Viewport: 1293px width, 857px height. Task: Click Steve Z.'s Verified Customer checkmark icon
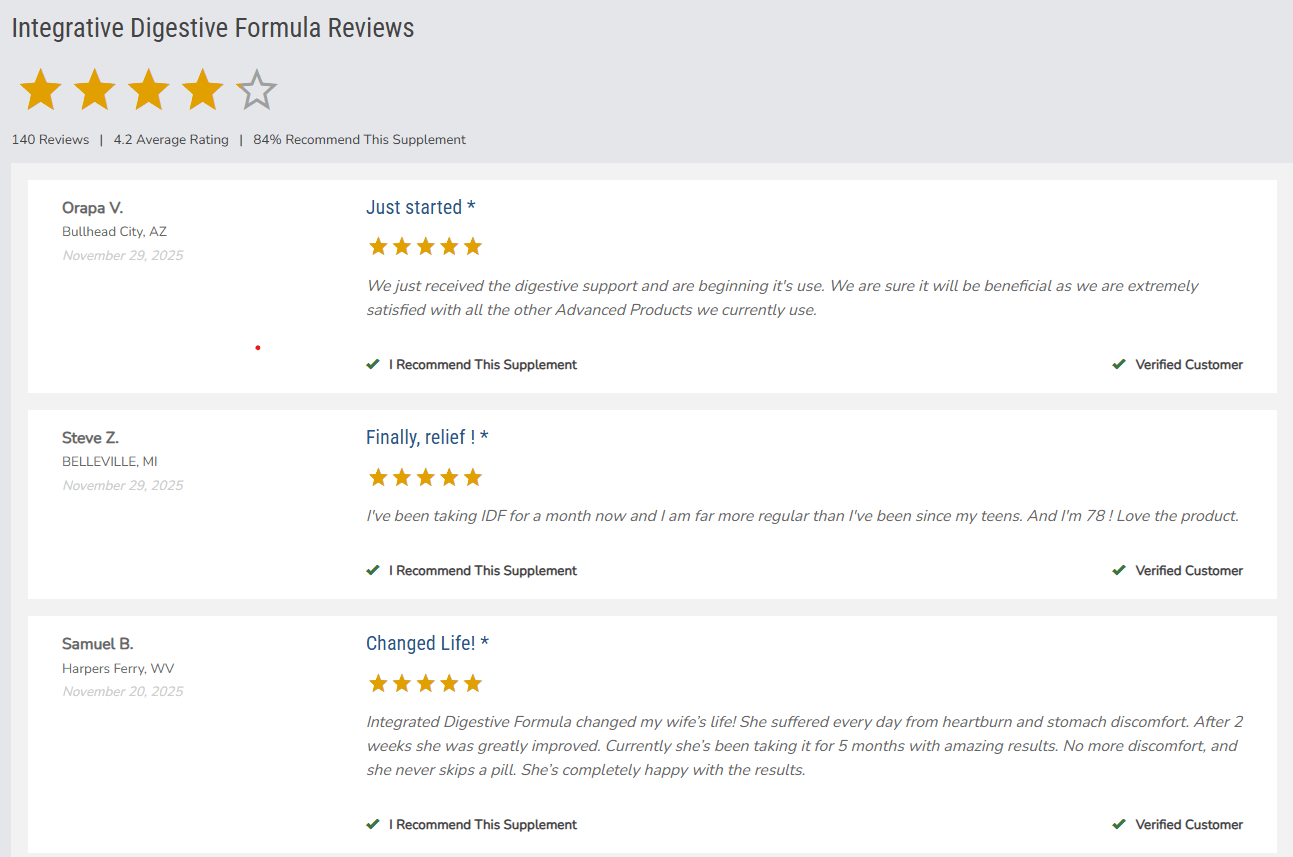click(1119, 571)
